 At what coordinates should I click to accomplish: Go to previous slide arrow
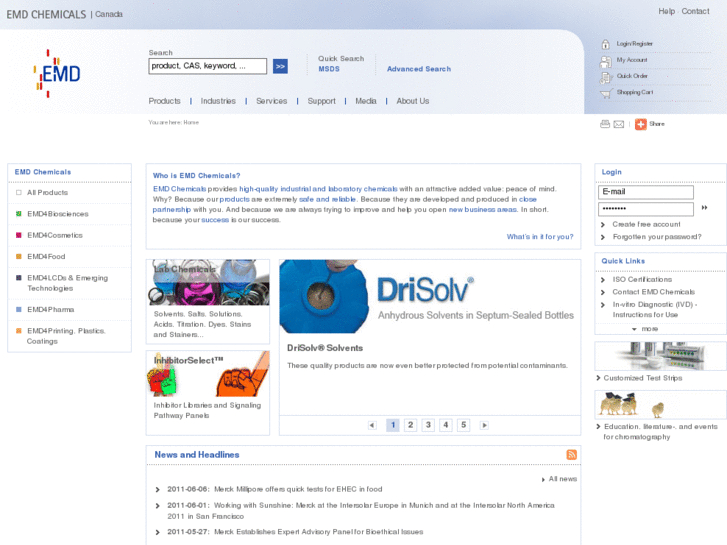(x=372, y=425)
